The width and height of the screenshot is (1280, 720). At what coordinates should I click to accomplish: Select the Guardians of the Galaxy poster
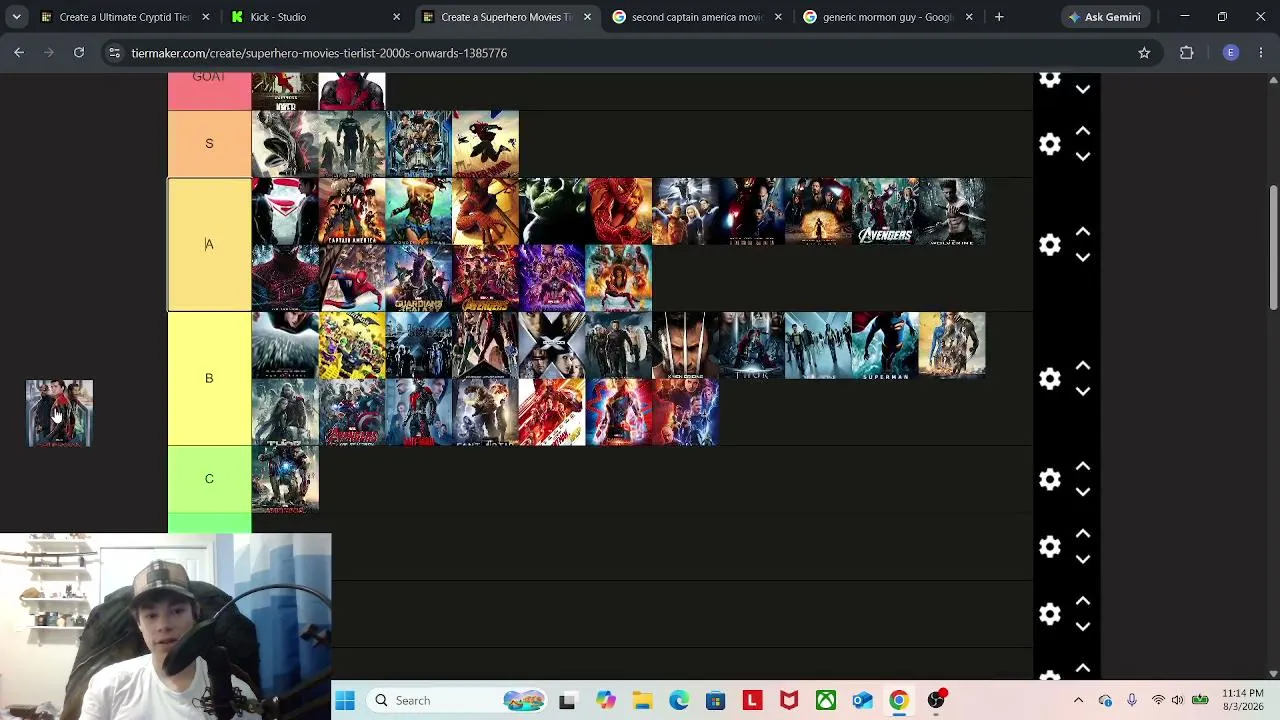419,278
